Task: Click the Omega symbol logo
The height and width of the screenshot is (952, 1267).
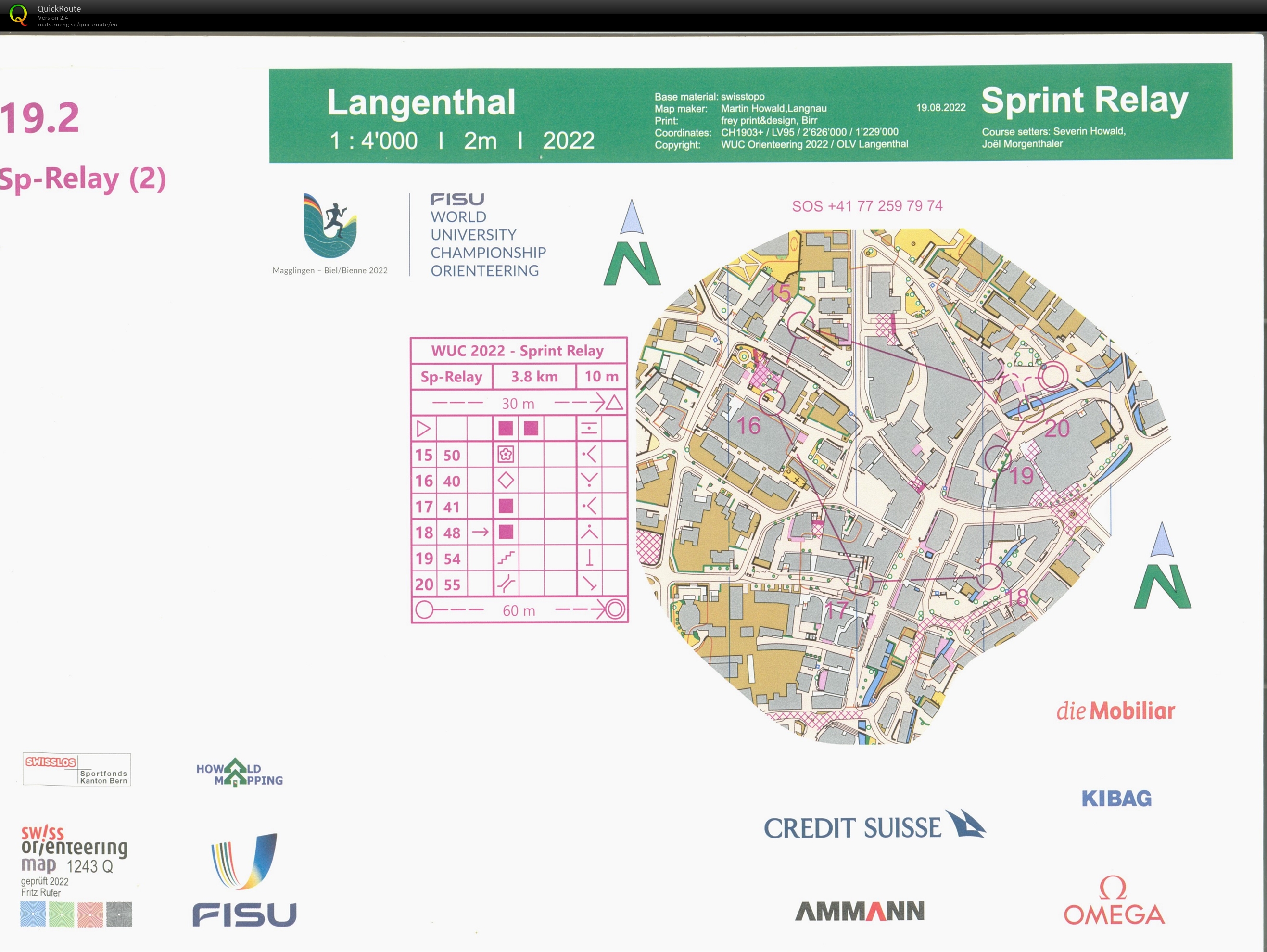Action: pos(1113,888)
